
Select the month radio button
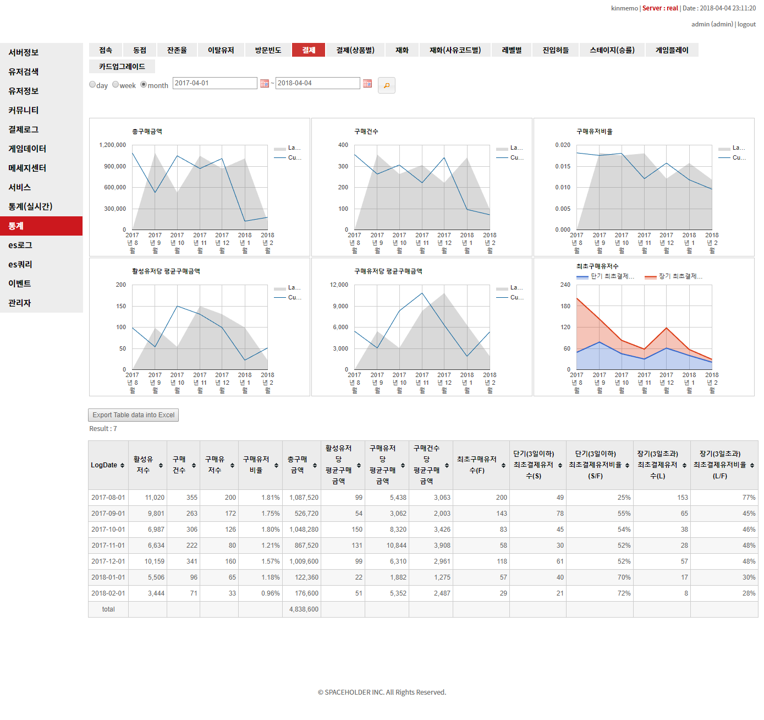(144, 85)
